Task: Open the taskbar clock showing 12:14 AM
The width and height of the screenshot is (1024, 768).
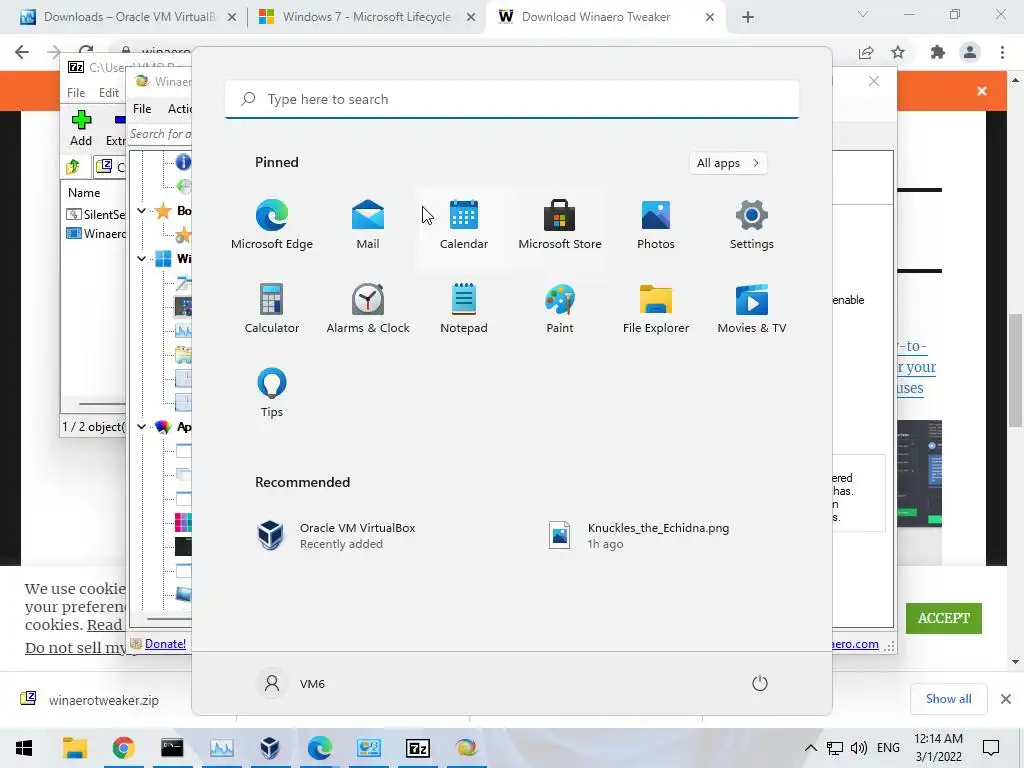Action: point(938,748)
